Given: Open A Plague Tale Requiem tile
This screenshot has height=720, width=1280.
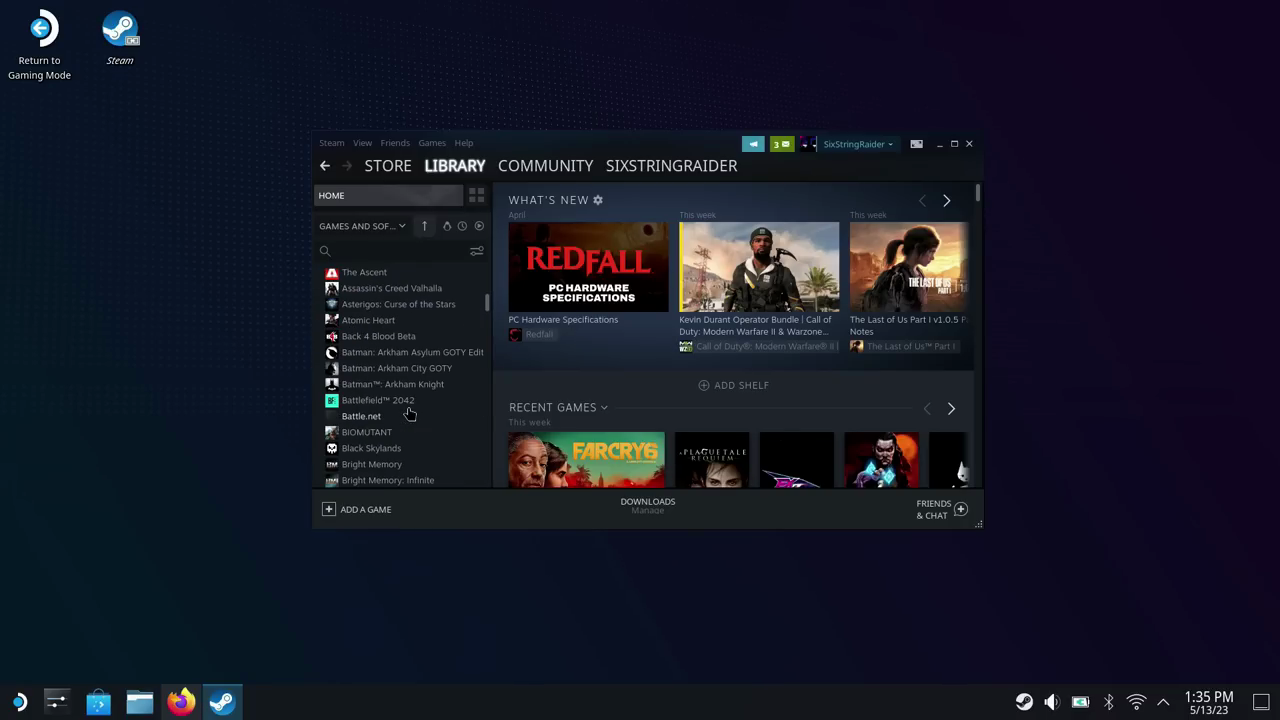Looking at the screenshot, I should click(712, 460).
